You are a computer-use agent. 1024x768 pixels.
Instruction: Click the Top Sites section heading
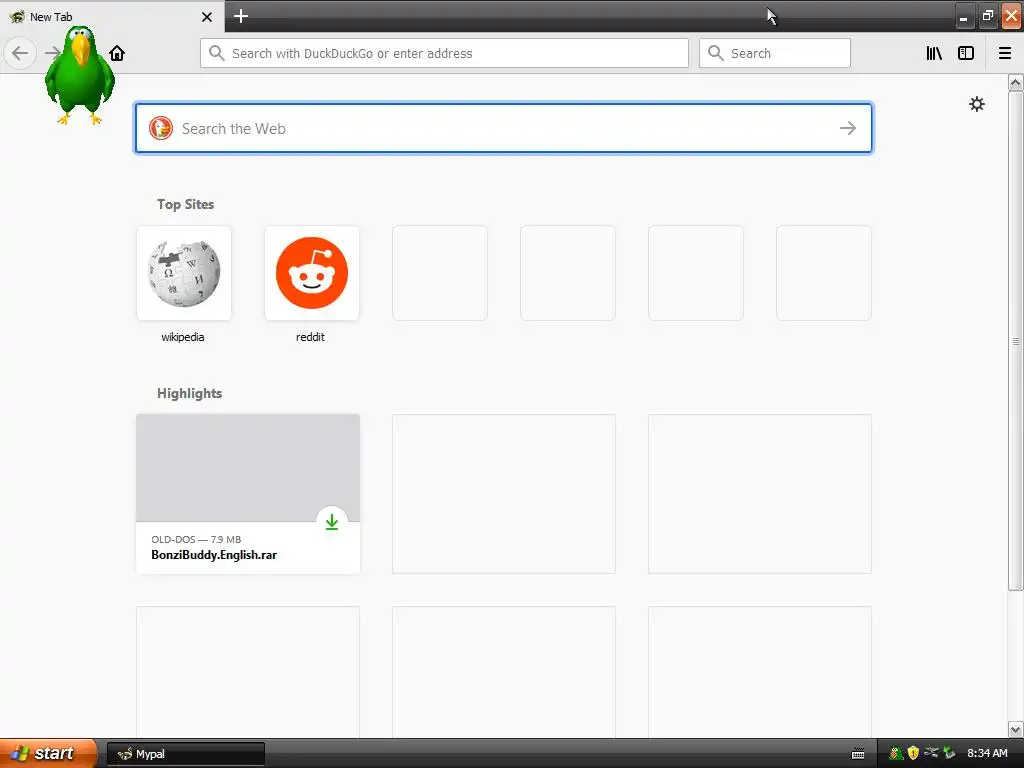pos(185,204)
